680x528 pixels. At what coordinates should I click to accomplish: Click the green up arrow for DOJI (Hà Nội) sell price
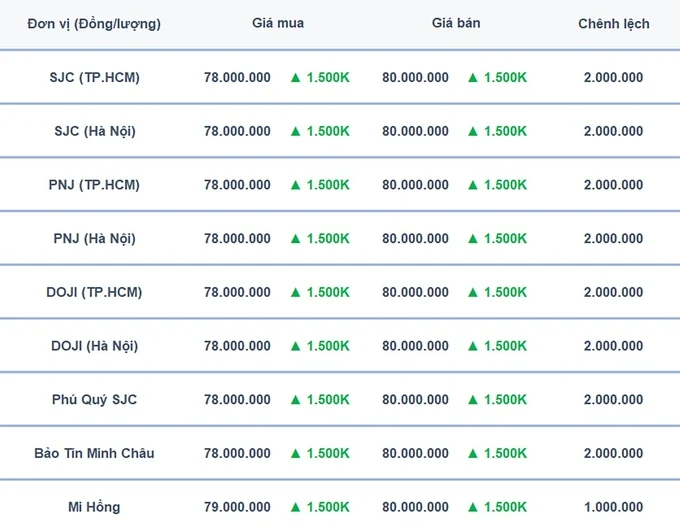click(473, 346)
